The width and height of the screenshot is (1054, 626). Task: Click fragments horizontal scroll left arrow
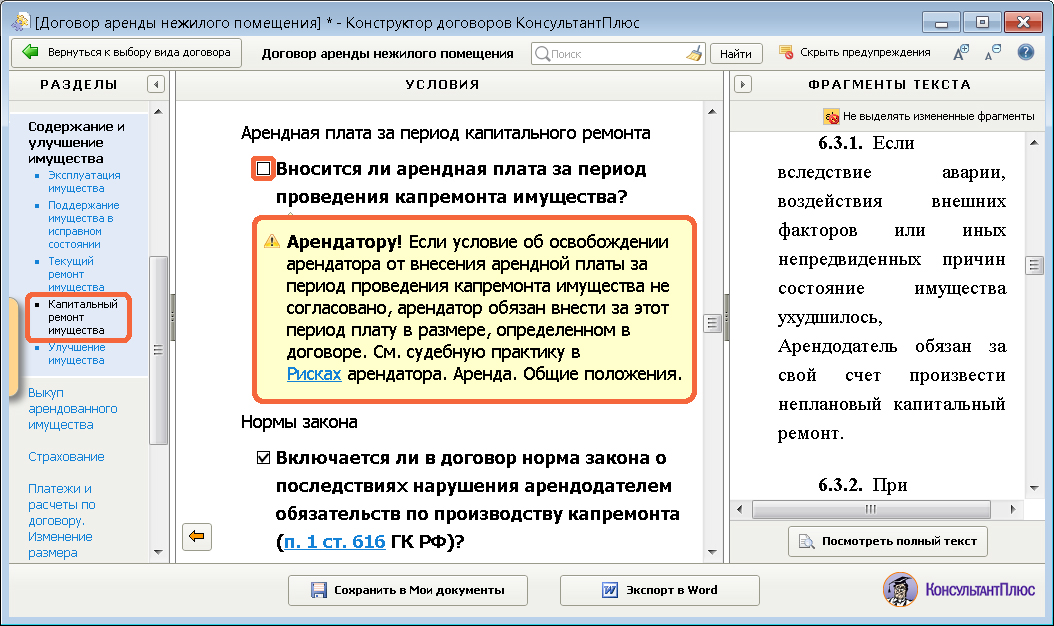click(740, 510)
